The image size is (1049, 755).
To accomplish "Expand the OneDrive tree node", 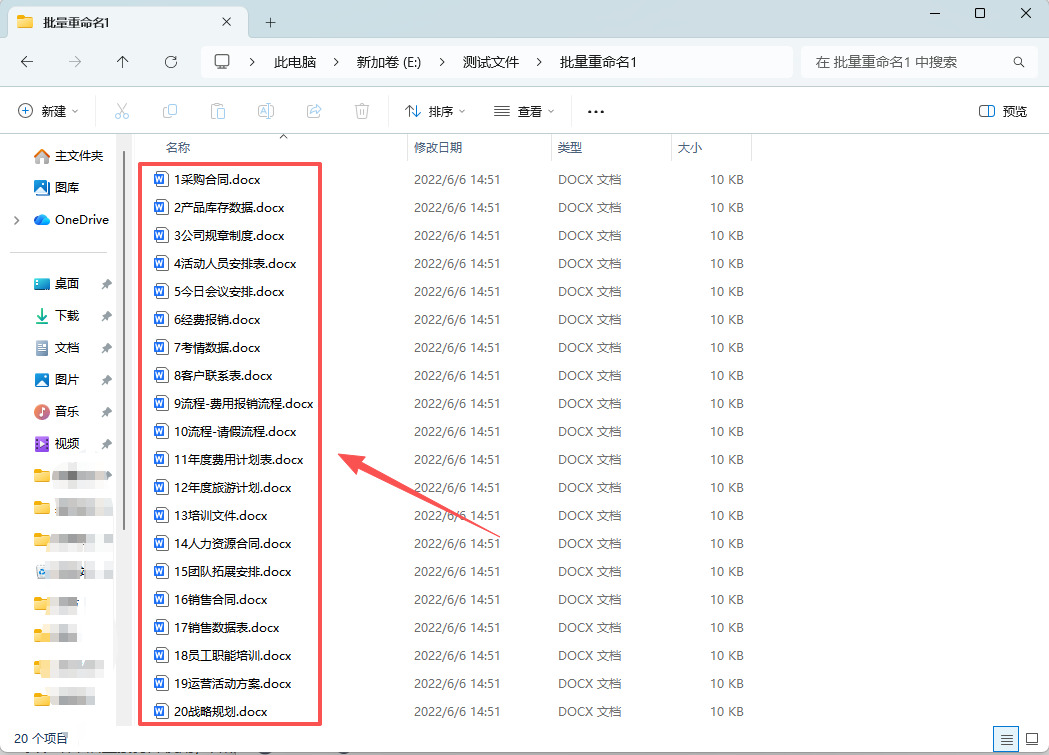I will click(x=17, y=220).
